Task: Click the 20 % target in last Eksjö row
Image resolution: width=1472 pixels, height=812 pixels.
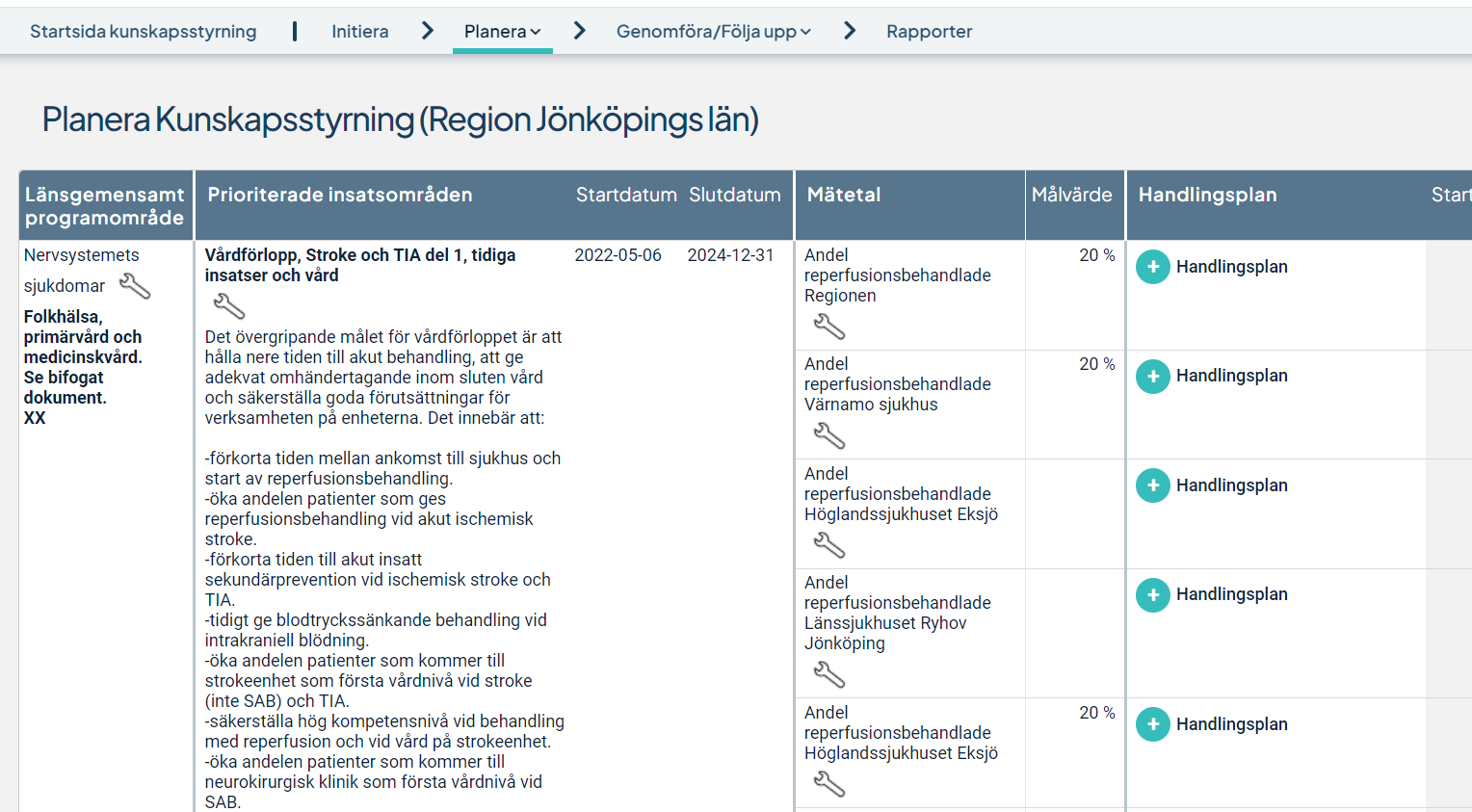Action: pyautogui.click(x=1097, y=713)
